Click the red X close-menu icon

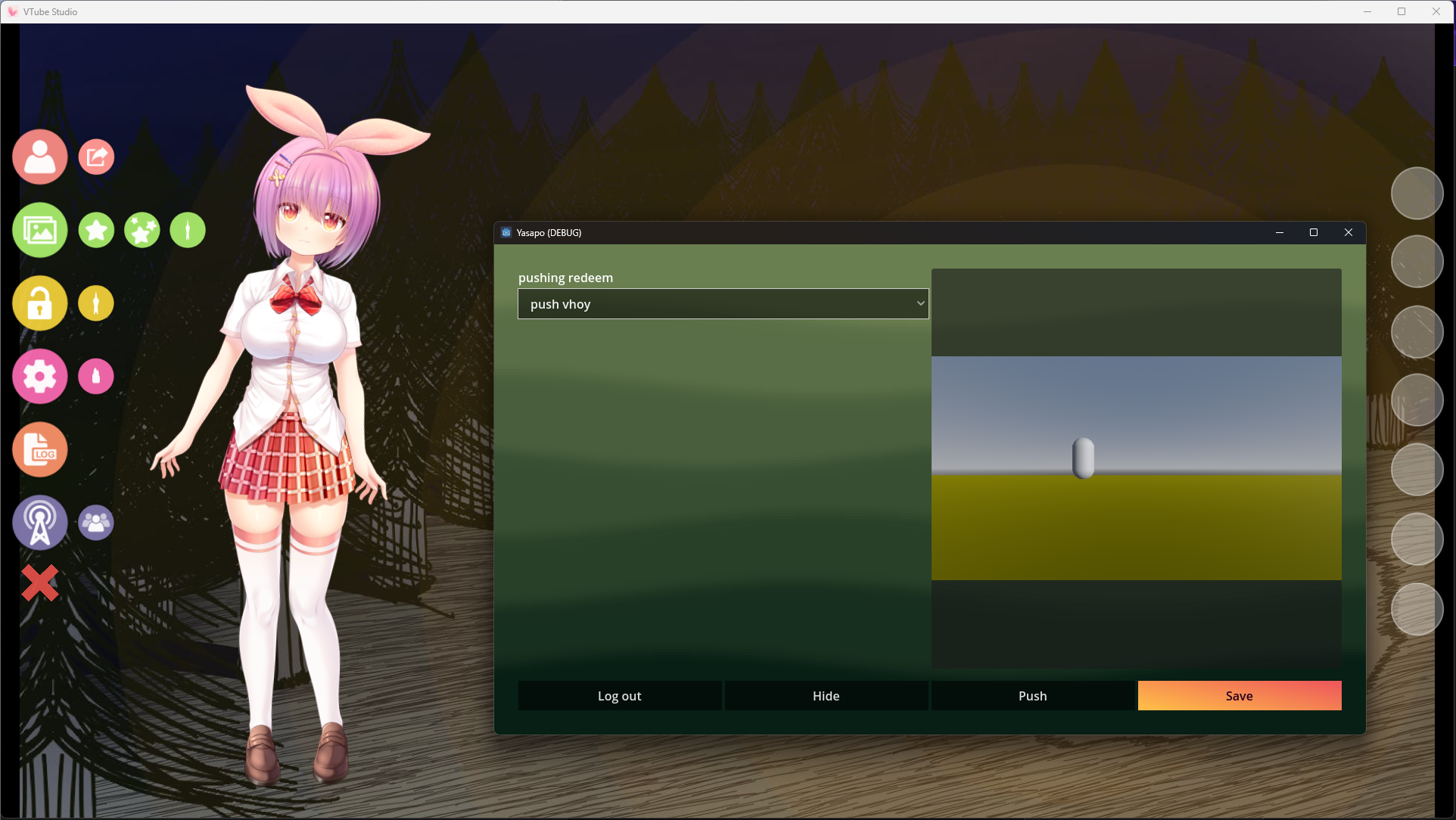pyautogui.click(x=39, y=583)
